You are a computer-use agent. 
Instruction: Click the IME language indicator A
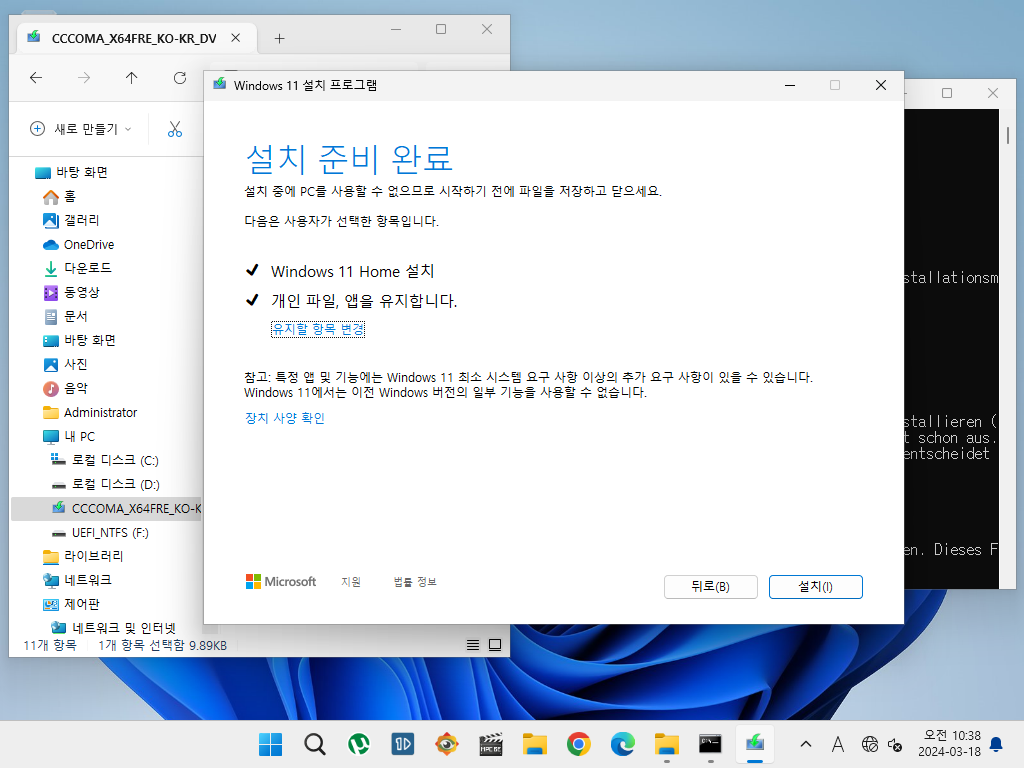(x=837, y=744)
